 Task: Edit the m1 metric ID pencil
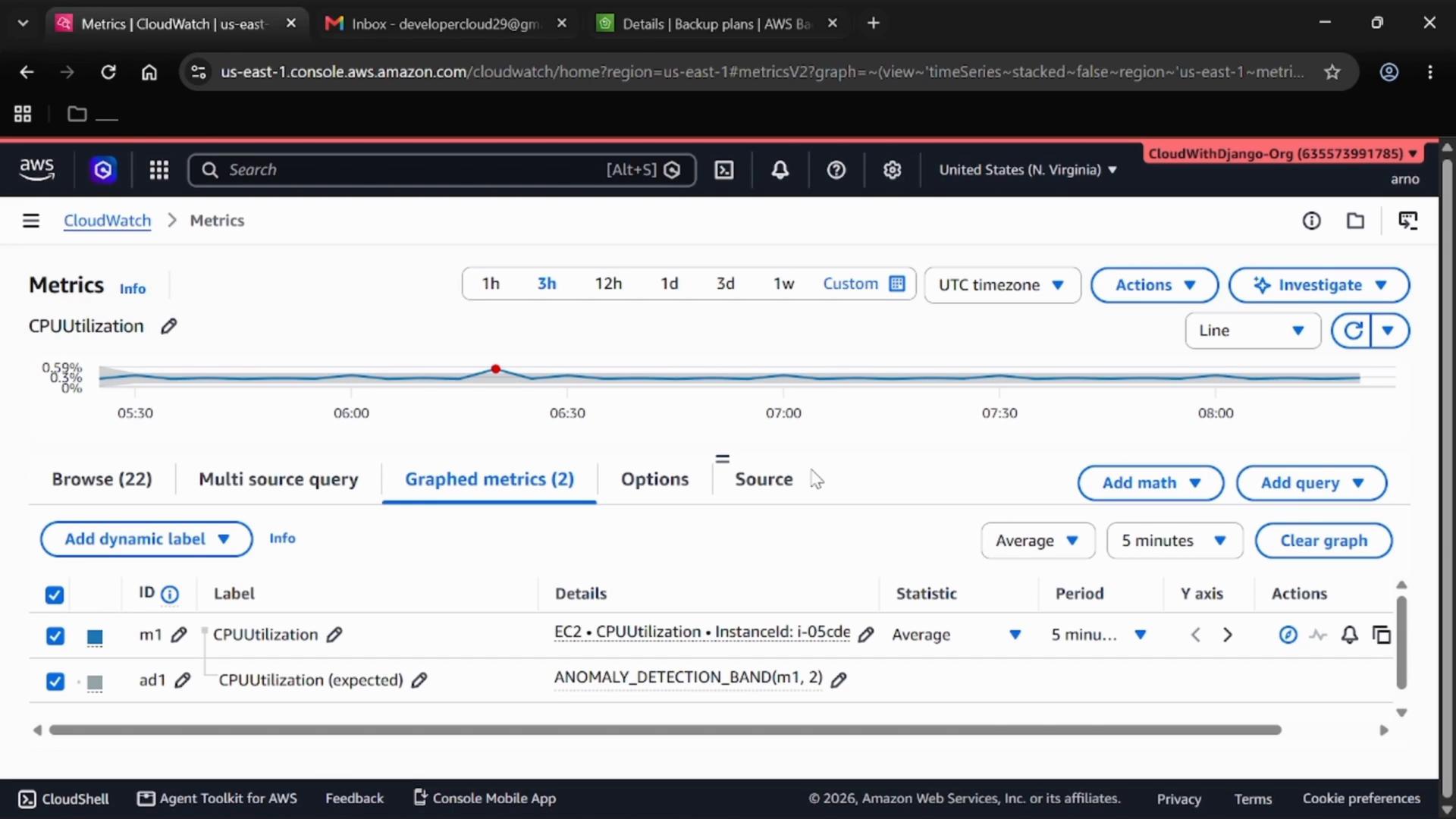[x=179, y=635]
